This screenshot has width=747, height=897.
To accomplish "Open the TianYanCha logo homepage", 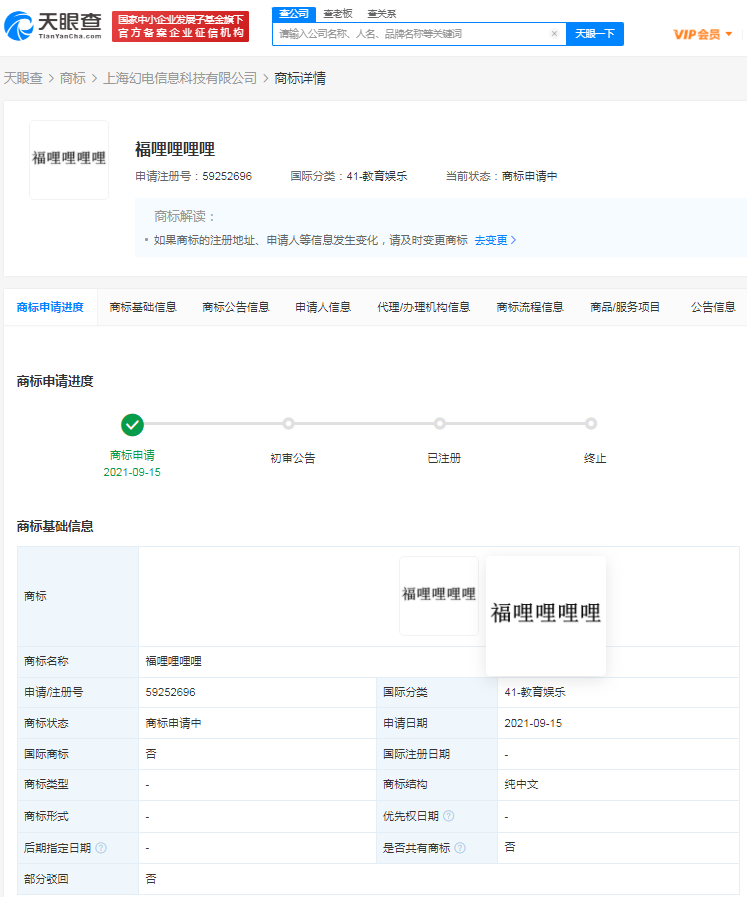I will tap(53, 26).
